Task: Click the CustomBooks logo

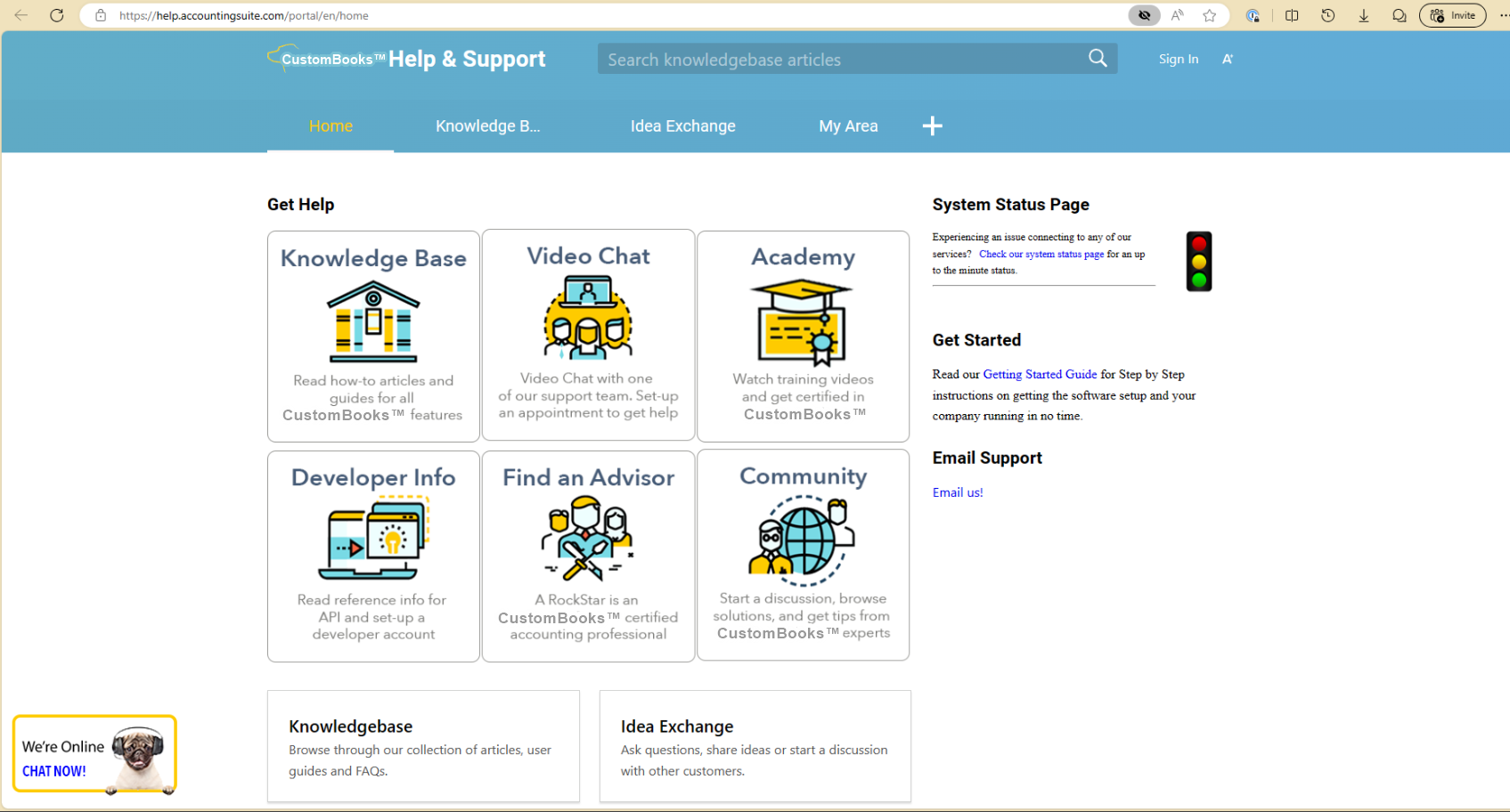Action: tap(326, 59)
